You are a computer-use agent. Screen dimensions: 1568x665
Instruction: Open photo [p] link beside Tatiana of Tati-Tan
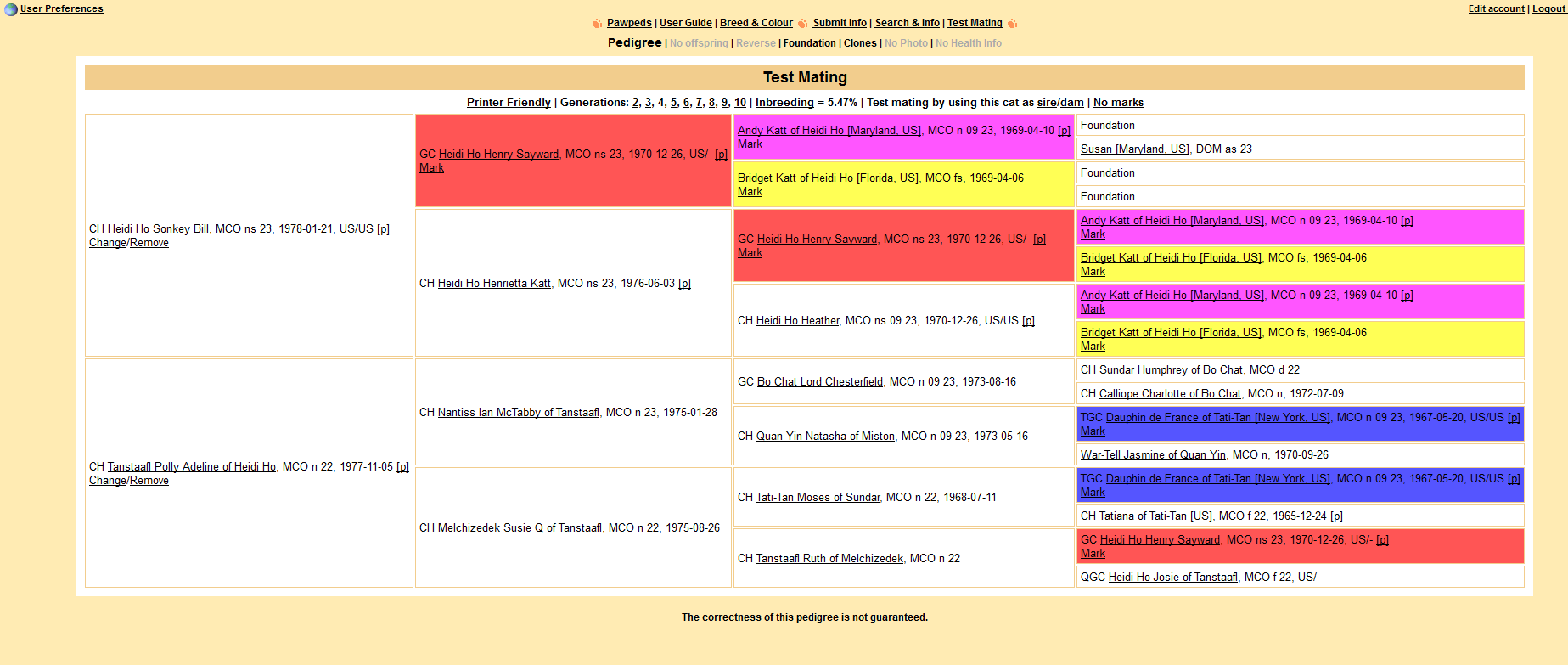[x=1336, y=516]
